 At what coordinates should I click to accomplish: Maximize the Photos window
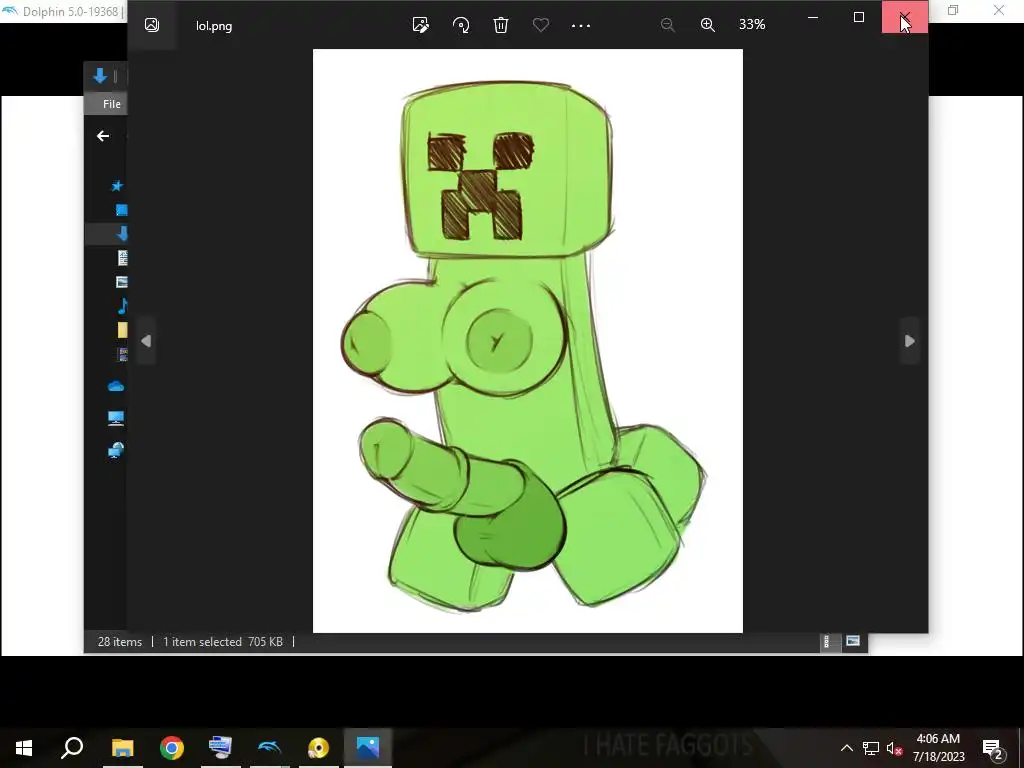[859, 17]
